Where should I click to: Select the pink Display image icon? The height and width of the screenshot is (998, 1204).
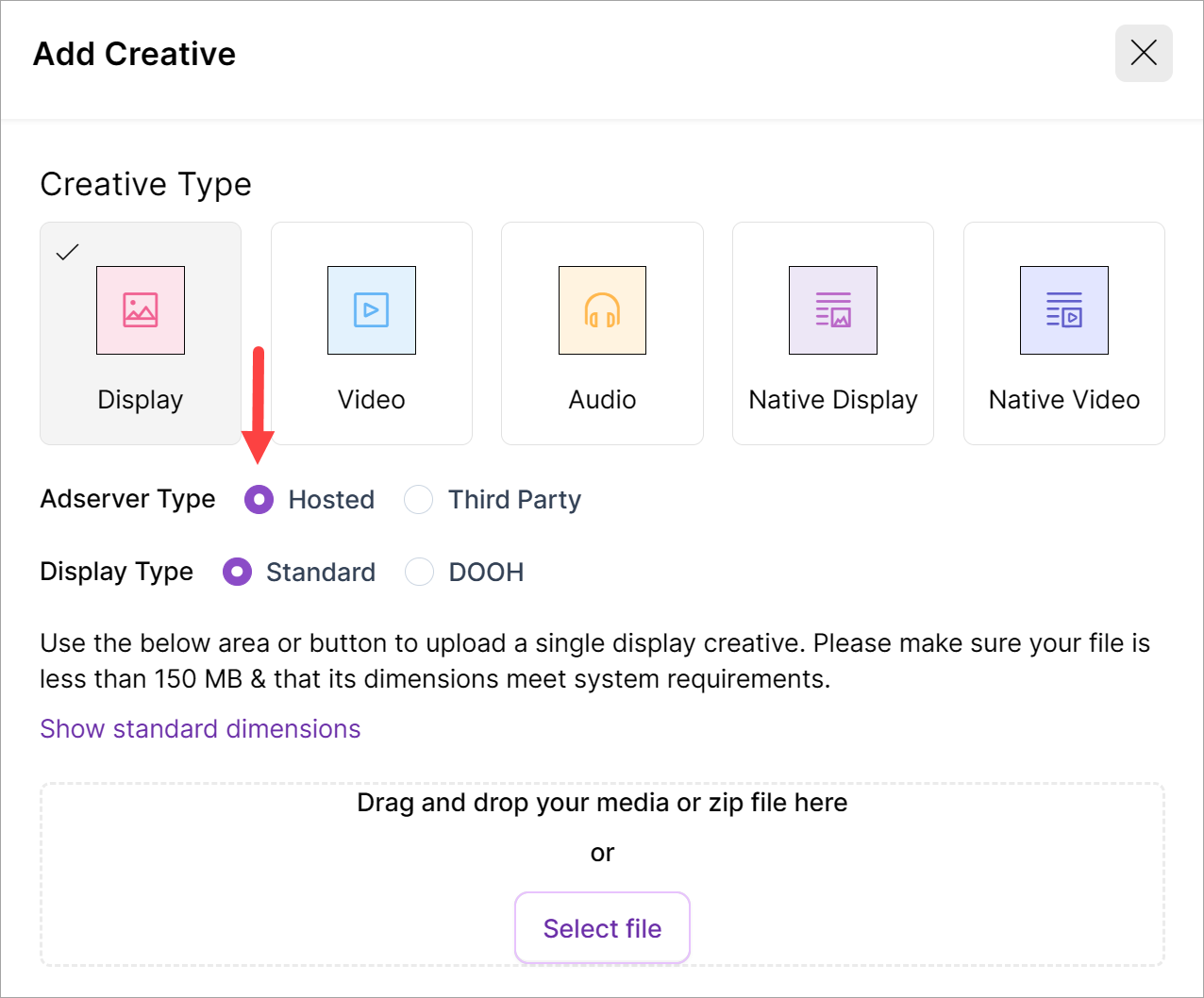141,310
